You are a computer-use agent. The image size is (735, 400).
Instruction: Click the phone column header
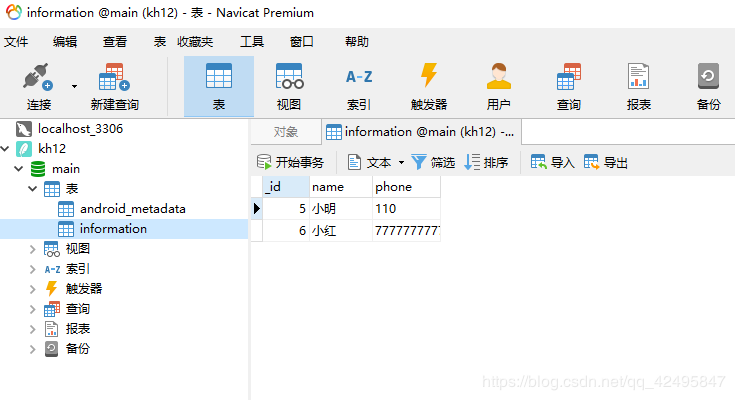click(x=393, y=187)
